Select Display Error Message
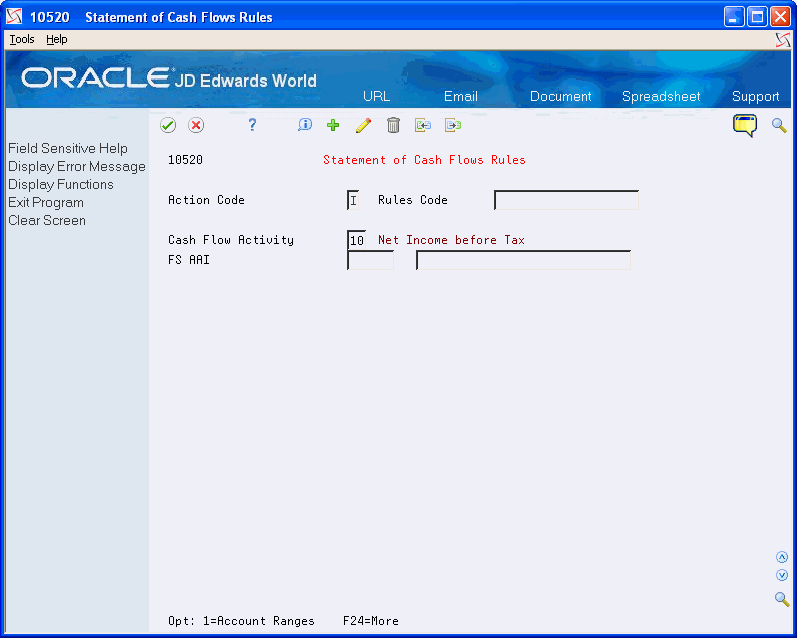Screen dimensions: 797x638 coord(77,167)
